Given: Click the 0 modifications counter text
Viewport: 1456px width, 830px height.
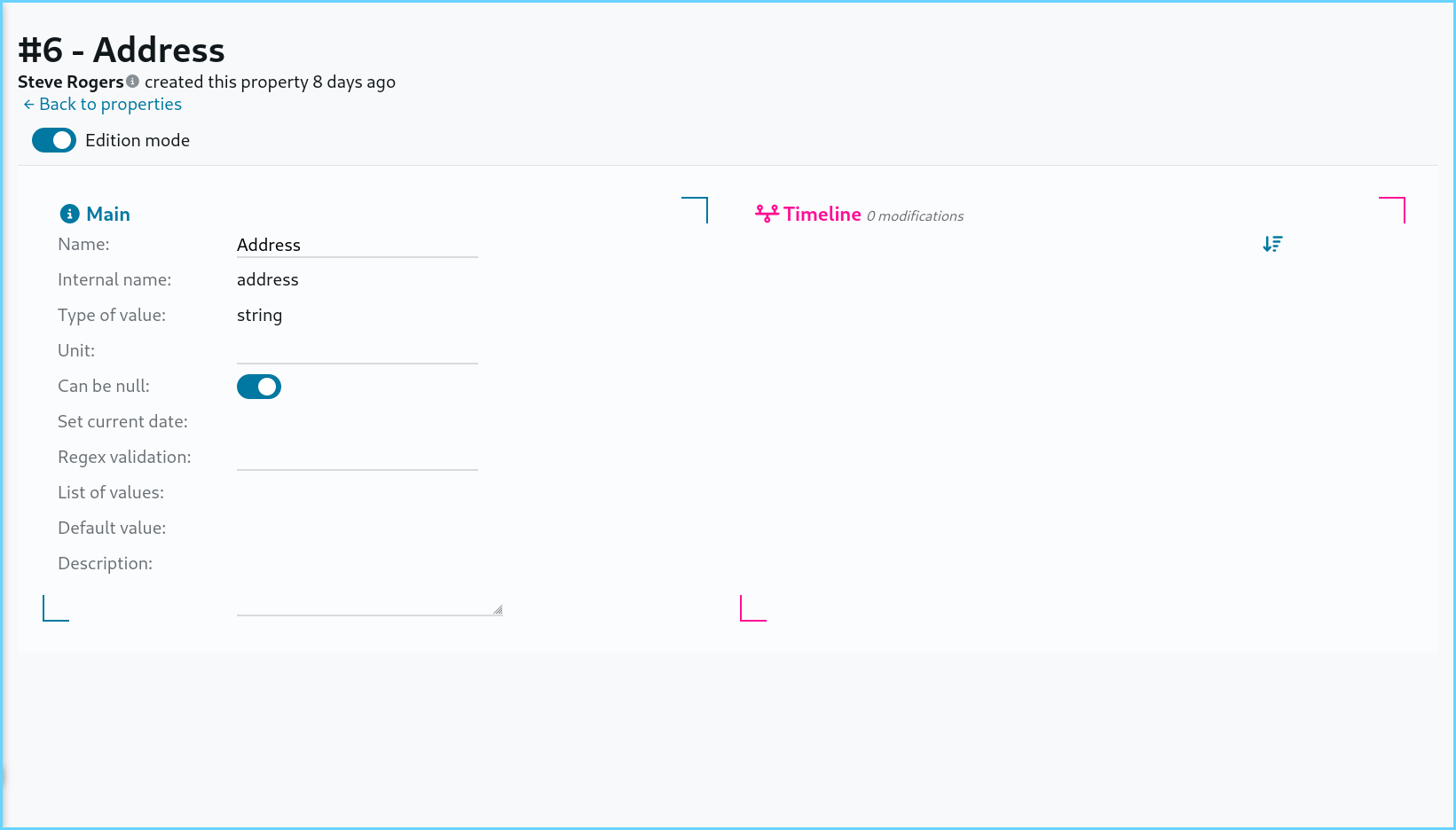Looking at the screenshot, I should (x=915, y=216).
